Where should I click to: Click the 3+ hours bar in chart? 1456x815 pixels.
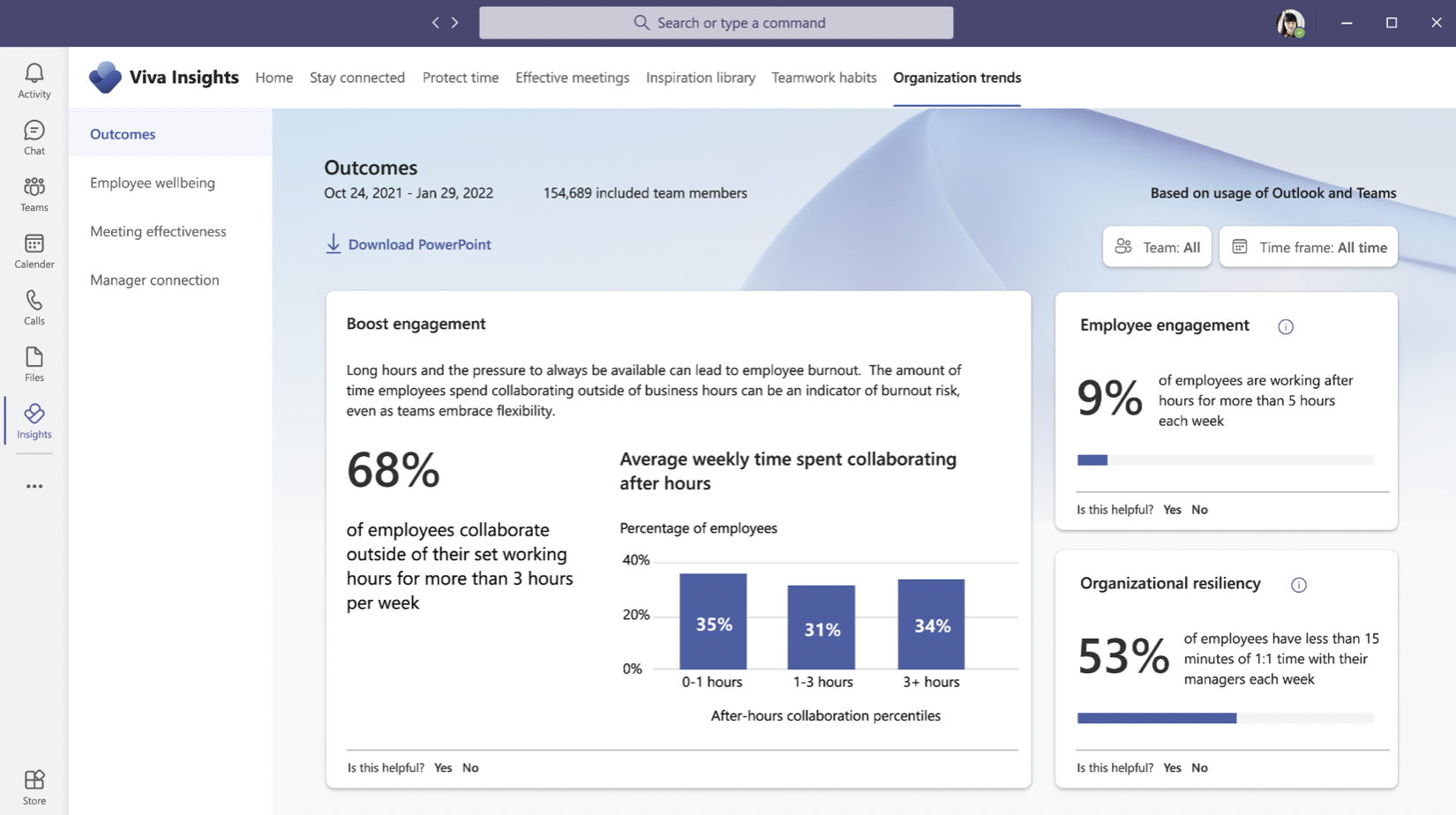(931, 624)
